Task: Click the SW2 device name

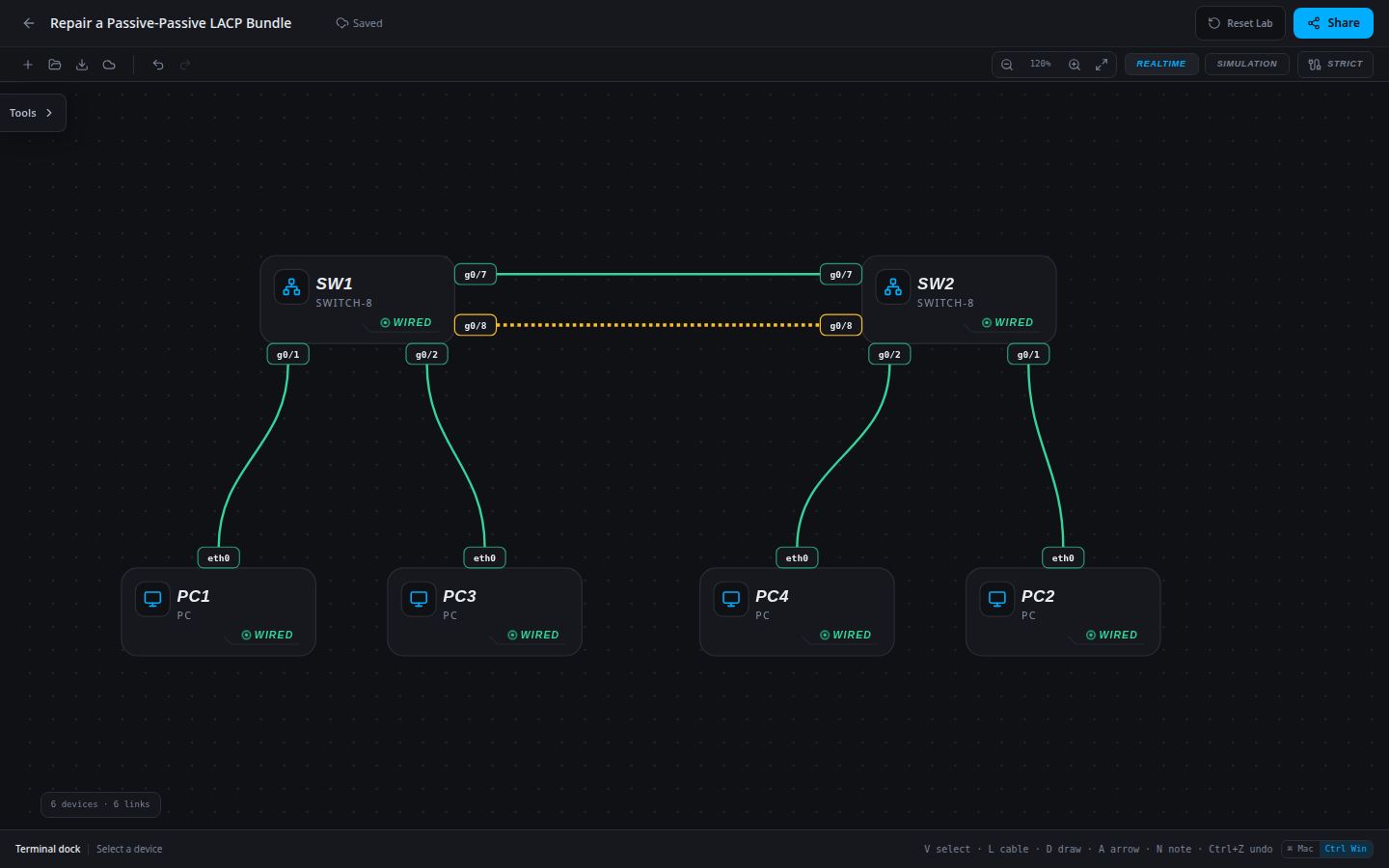Action: (936, 284)
